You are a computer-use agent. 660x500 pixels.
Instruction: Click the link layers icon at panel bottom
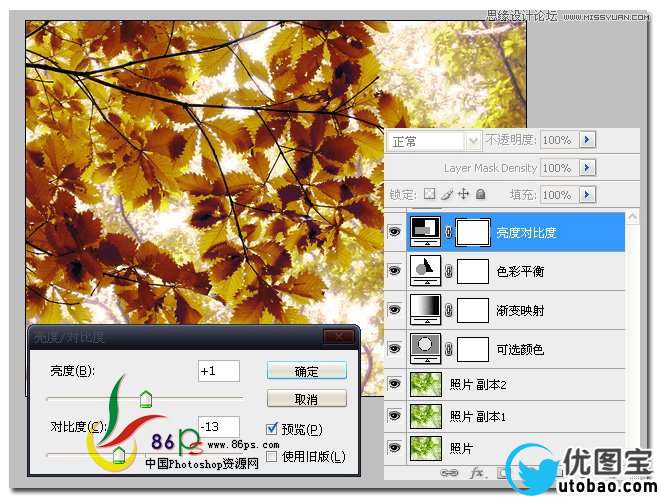click(x=449, y=473)
